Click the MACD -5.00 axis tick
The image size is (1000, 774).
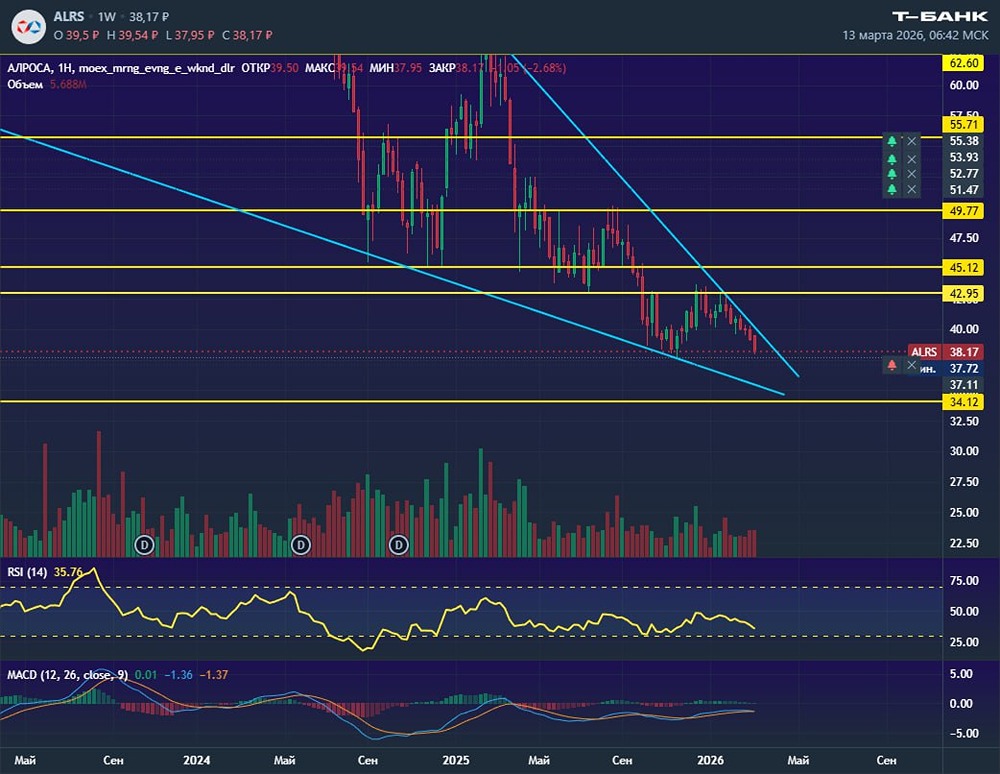click(x=964, y=733)
